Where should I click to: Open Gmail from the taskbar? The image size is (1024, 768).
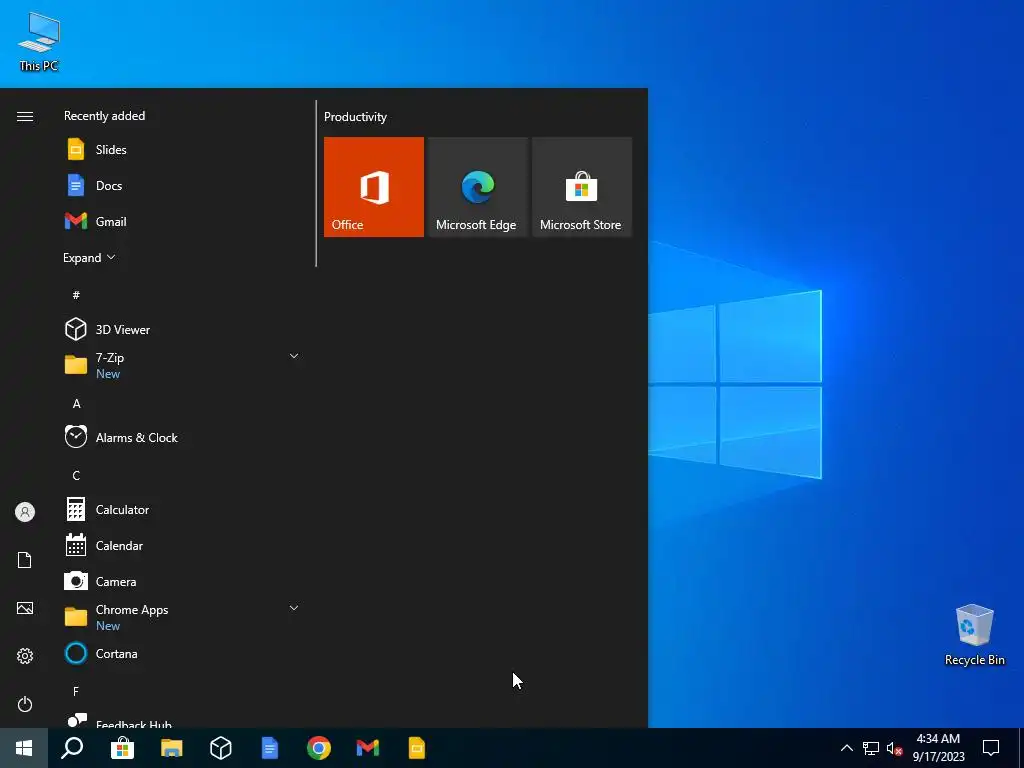(368, 748)
